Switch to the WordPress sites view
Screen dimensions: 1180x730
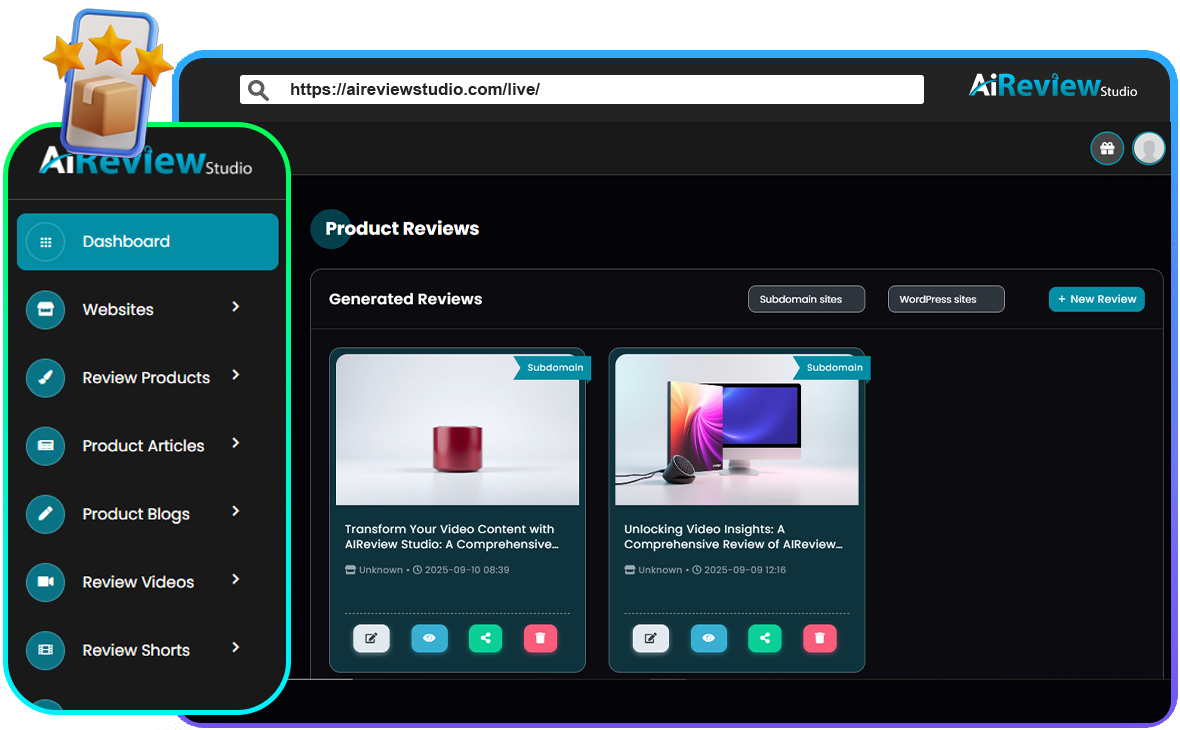pos(946,298)
